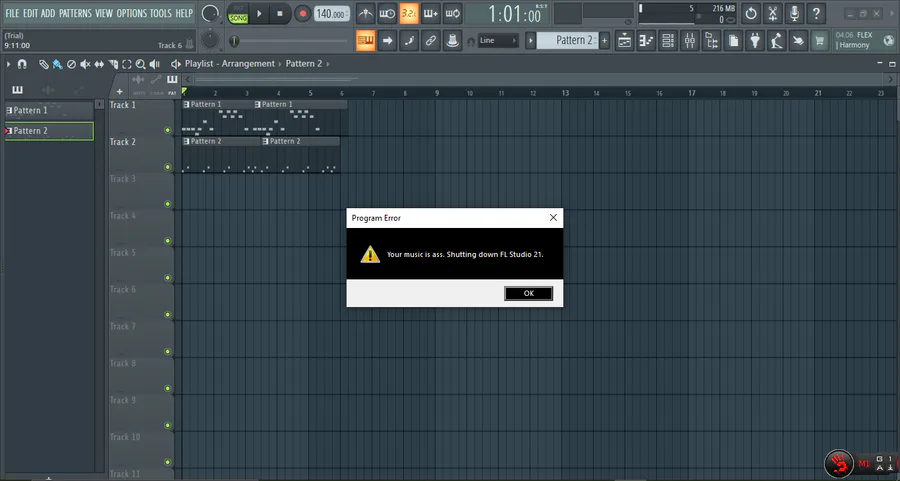This screenshot has width=900, height=481.
Task: Arm the red Record button
Action: point(302,13)
